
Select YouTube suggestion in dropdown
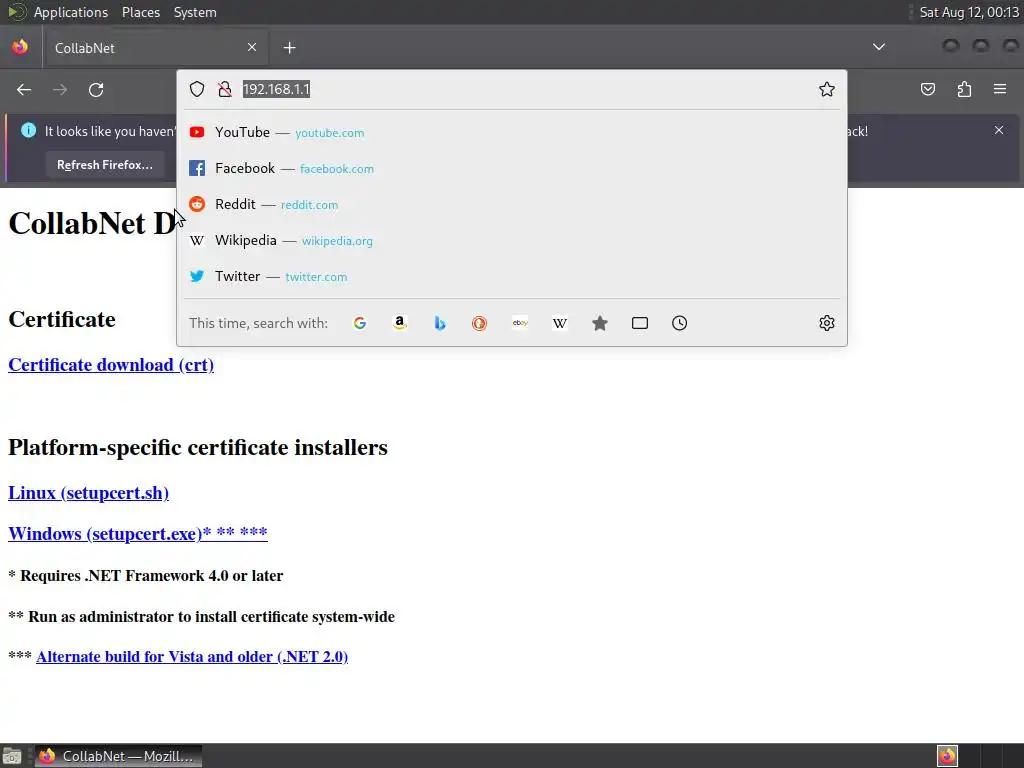[x=512, y=133]
